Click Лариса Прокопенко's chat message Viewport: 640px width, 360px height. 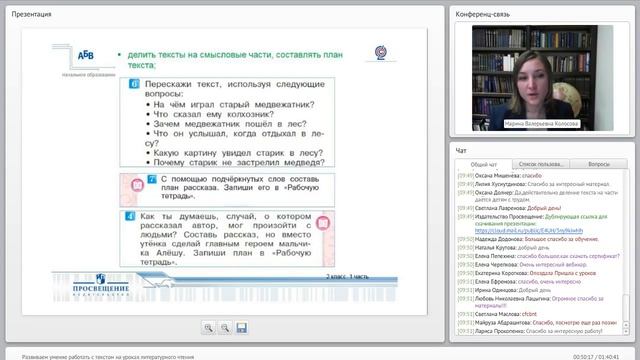530,331
